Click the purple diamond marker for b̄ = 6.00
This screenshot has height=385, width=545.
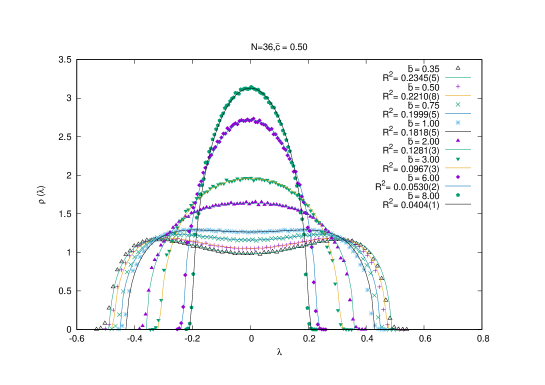pos(458,177)
